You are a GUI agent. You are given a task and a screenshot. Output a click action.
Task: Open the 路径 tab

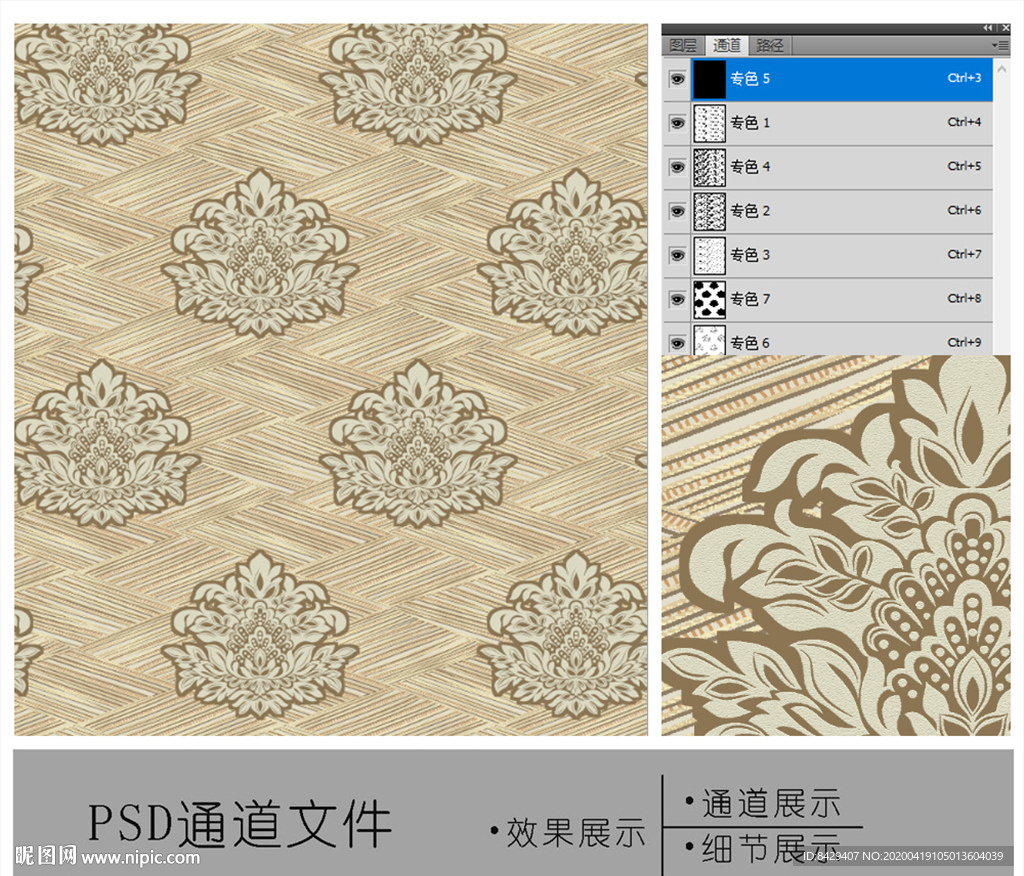coord(769,45)
